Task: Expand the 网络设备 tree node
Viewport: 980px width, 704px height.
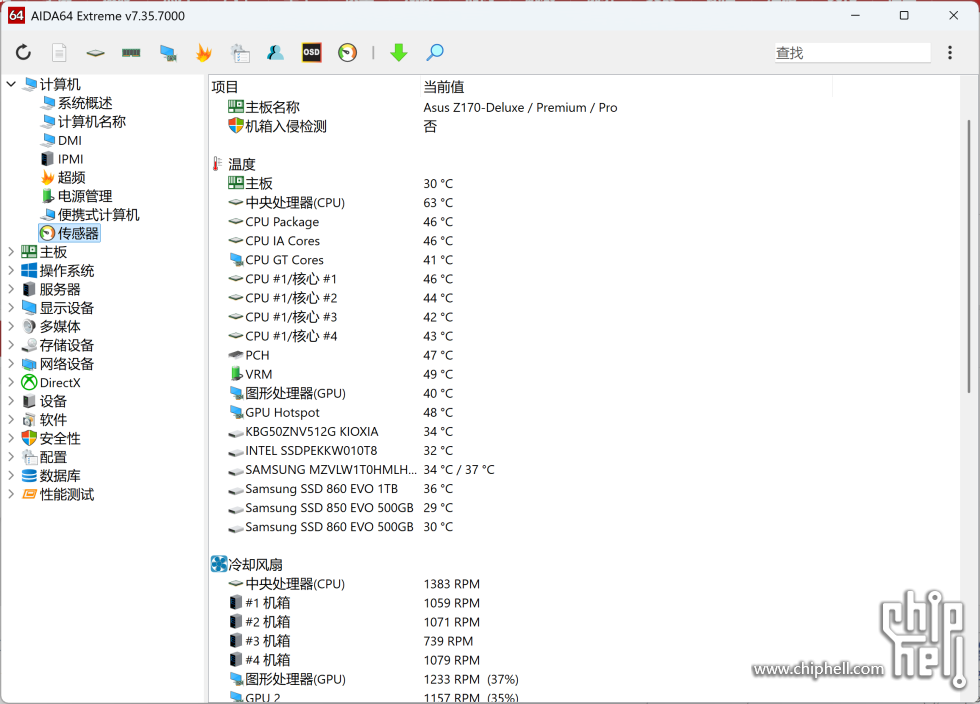Action: pos(11,364)
